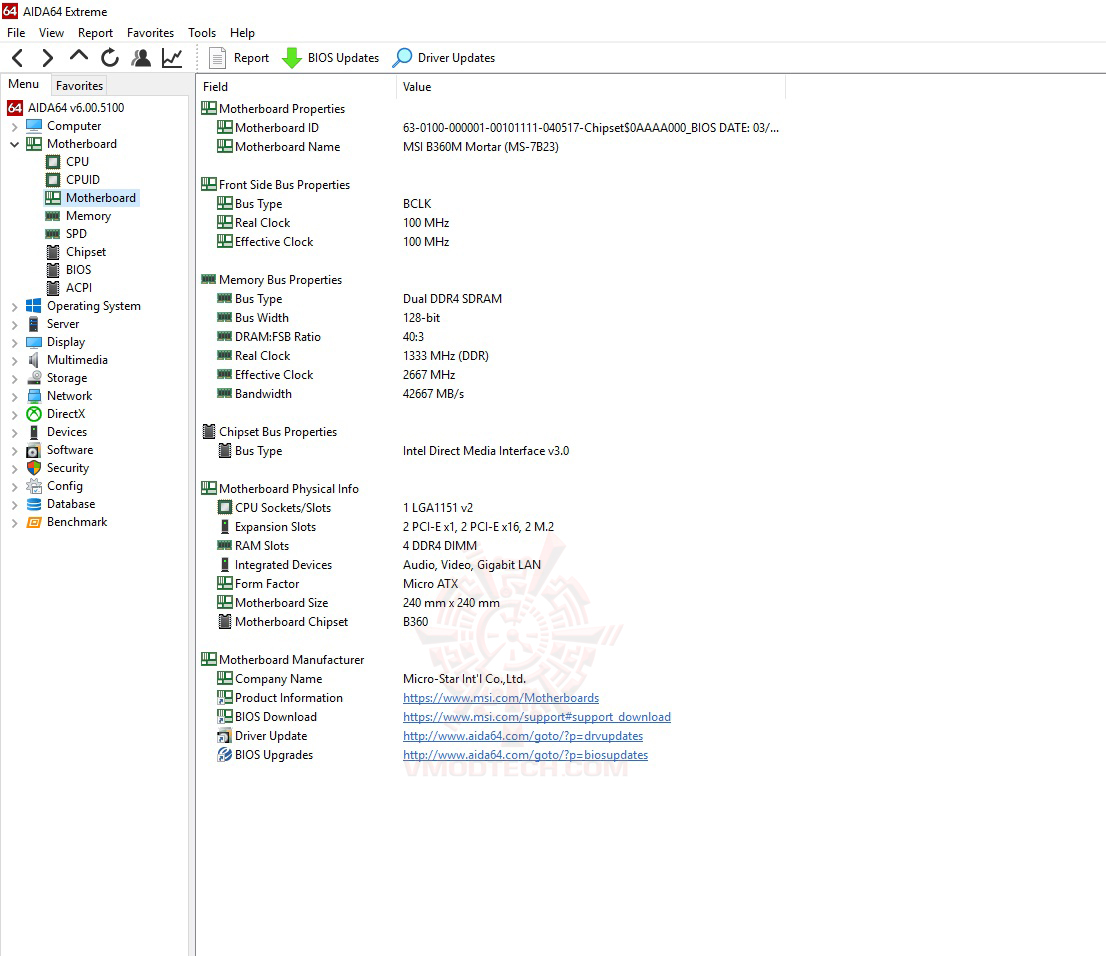Click the Database icon in tree
The width and height of the screenshot is (1106, 956).
34,504
